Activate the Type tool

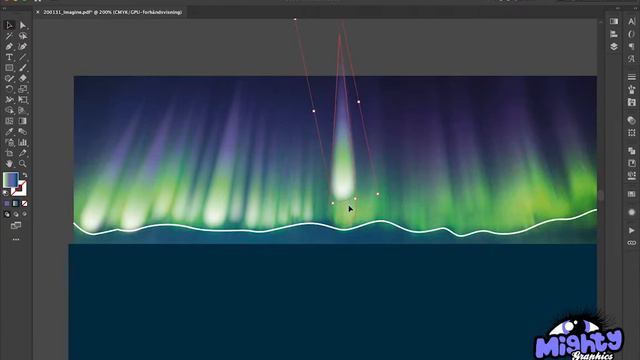[x=9, y=57]
